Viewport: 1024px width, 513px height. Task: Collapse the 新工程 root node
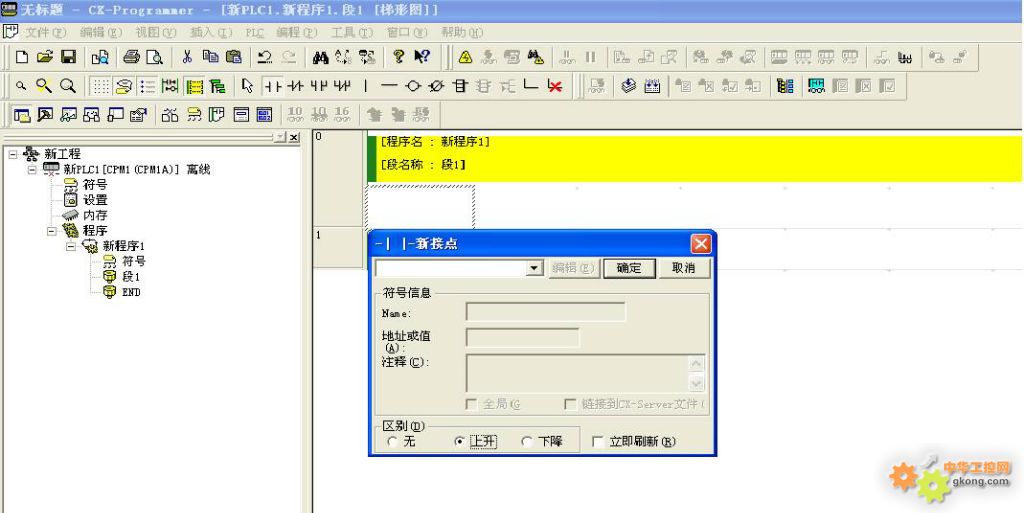click(x=12, y=154)
